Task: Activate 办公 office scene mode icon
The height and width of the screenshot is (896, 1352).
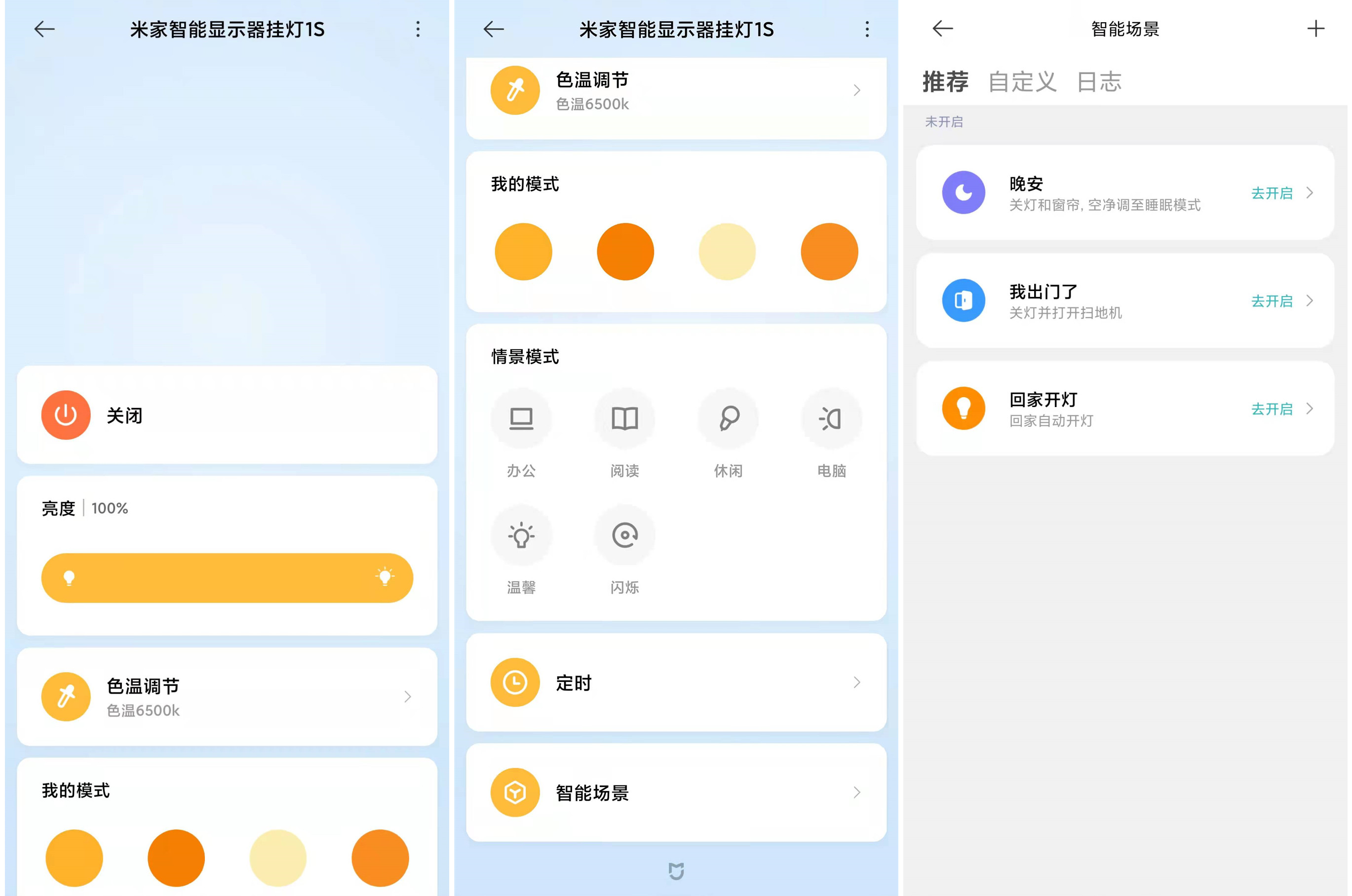Action: tap(521, 418)
